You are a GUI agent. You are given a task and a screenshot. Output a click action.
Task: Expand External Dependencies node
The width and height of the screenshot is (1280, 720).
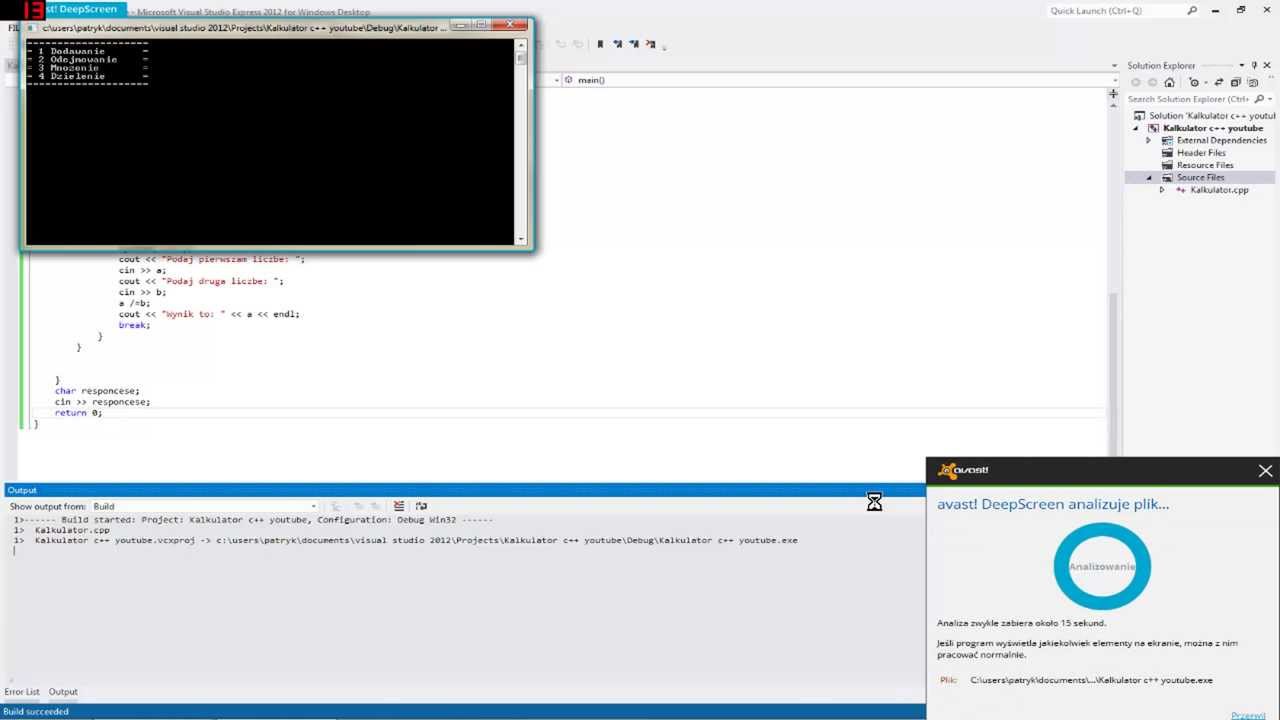coord(1148,141)
